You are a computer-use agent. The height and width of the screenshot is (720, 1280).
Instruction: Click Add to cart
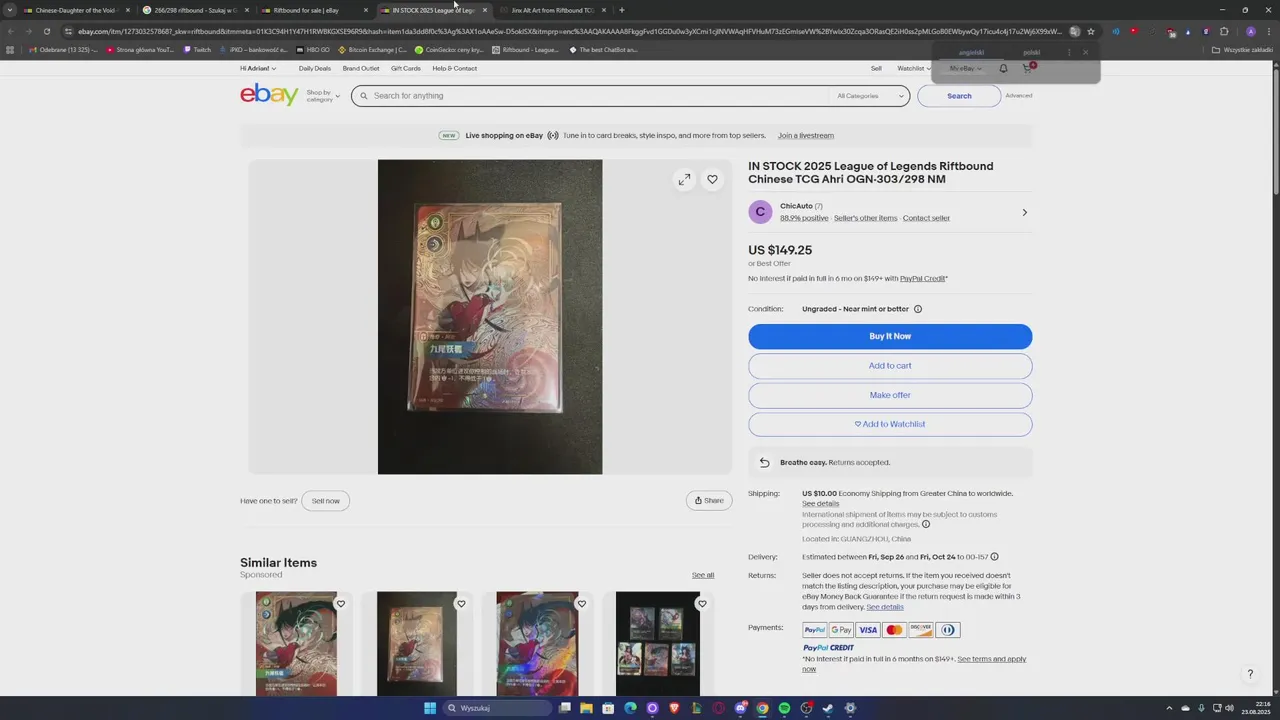pos(890,366)
